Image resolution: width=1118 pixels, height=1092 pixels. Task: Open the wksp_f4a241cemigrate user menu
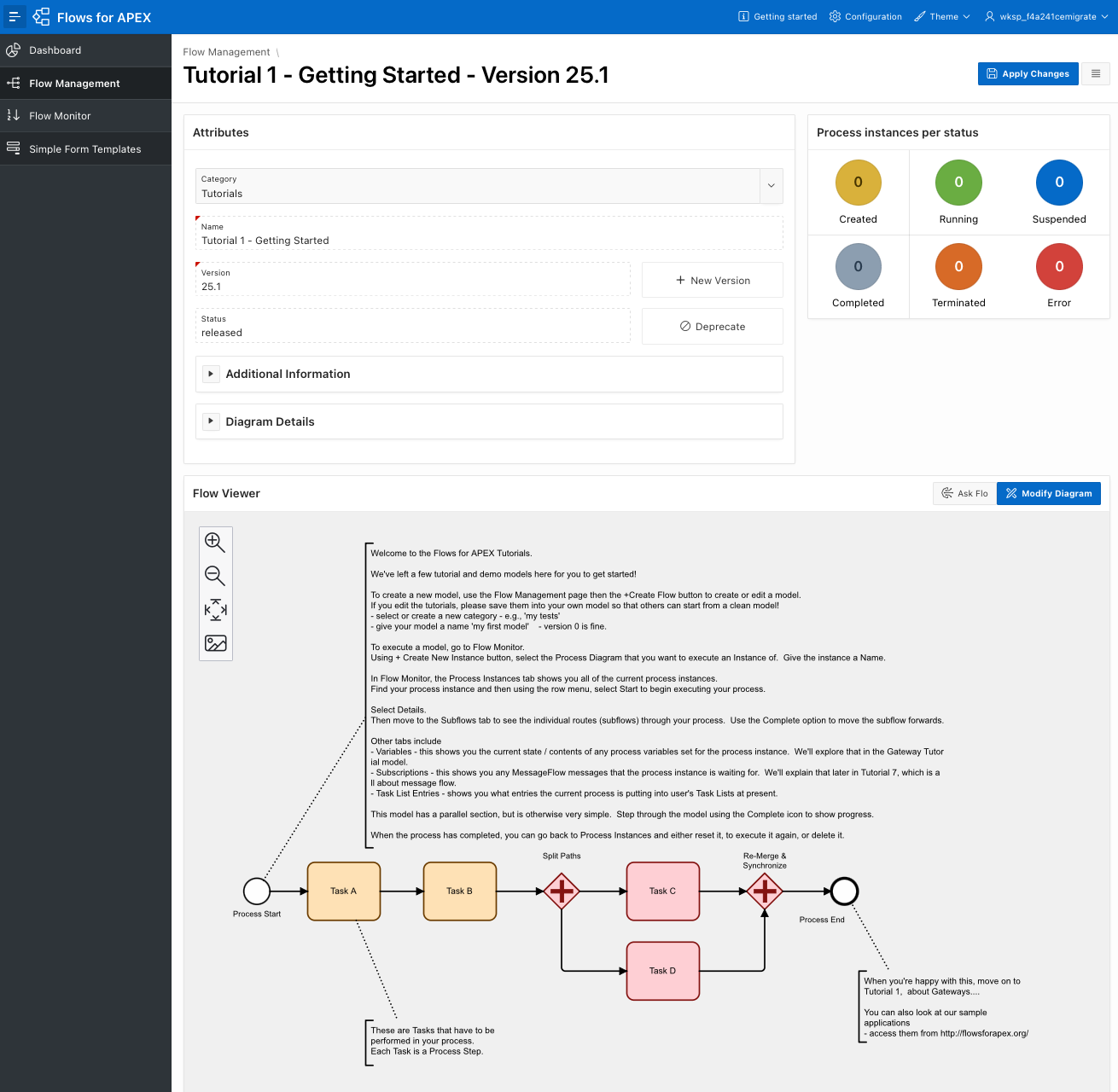tap(1046, 16)
